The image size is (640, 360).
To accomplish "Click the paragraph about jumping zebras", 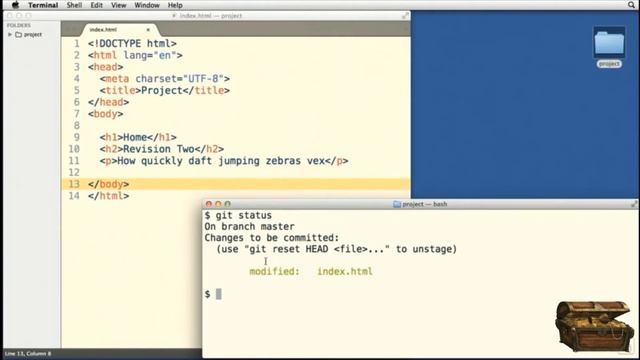I will point(224,161).
